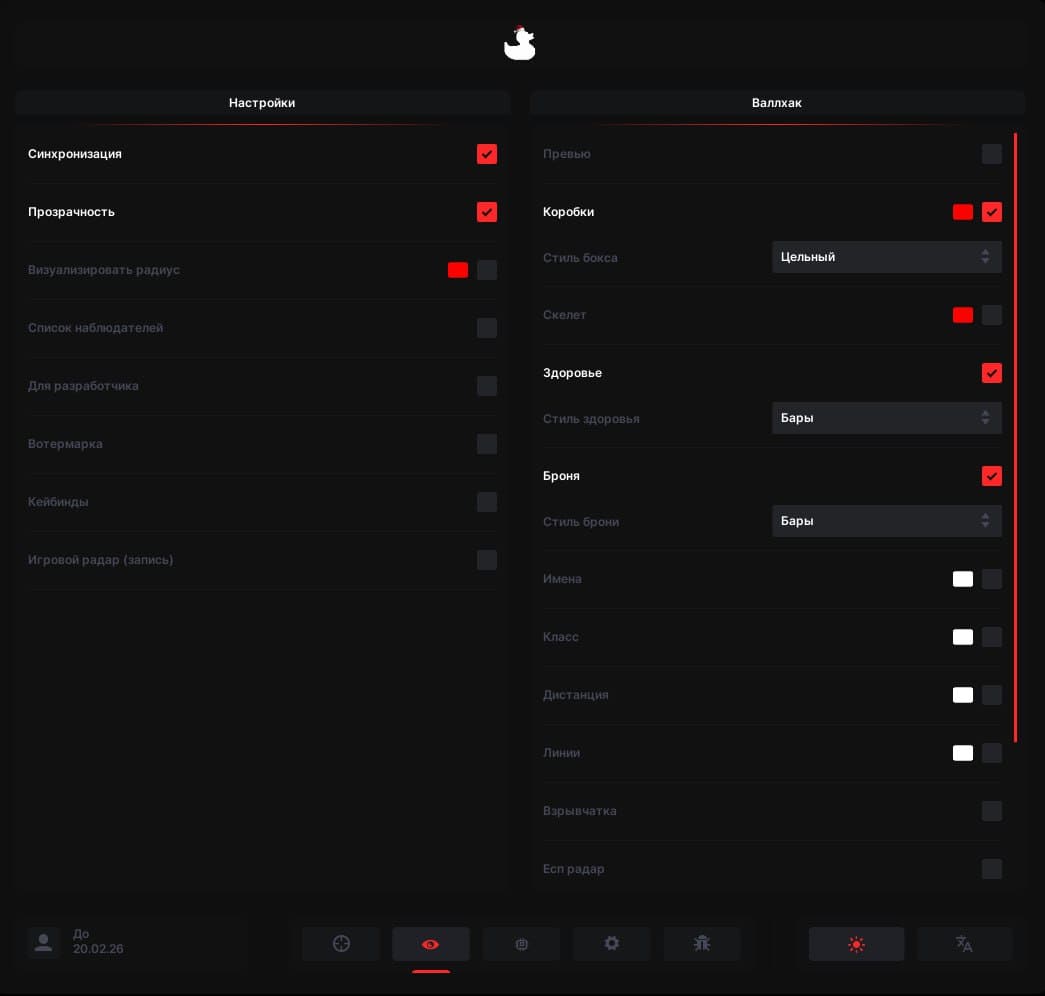Open the language translate icon
Viewport: 1045px width, 996px height.
click(x=964, y=944)
